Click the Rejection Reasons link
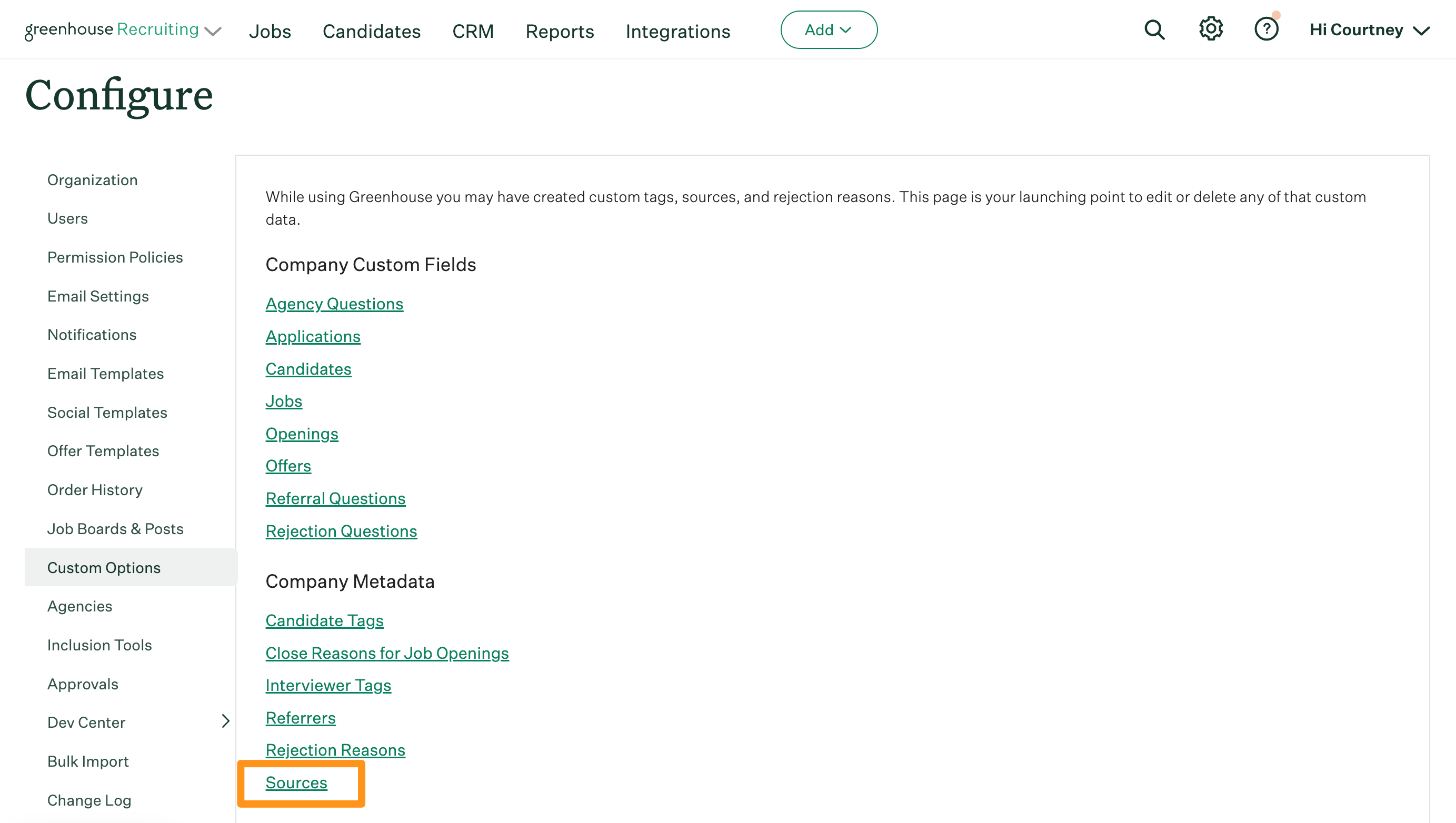The width and height of the screenshot is (1456, 823). pyautogui.click(x=335, y=749)
